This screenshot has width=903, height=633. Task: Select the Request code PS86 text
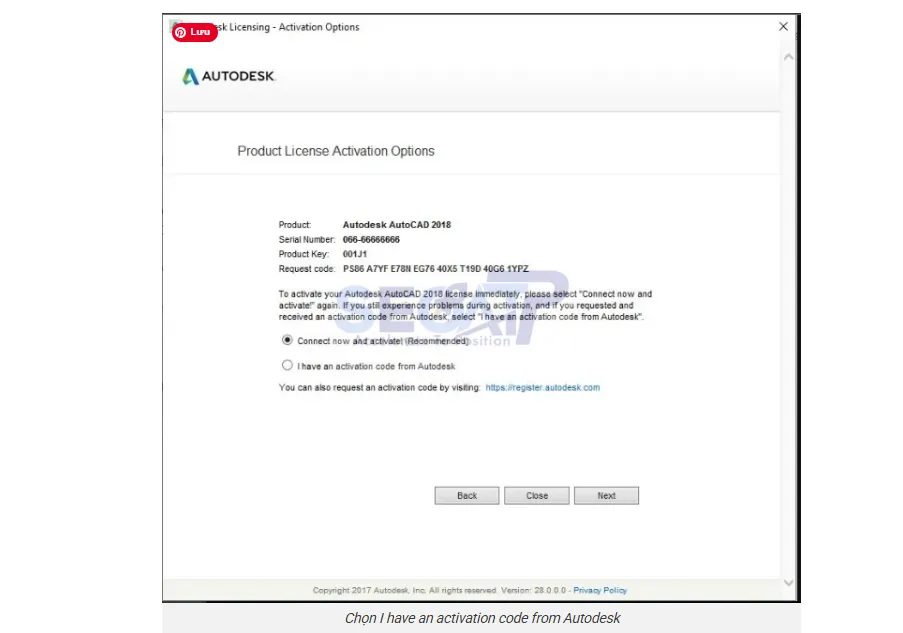353,268
